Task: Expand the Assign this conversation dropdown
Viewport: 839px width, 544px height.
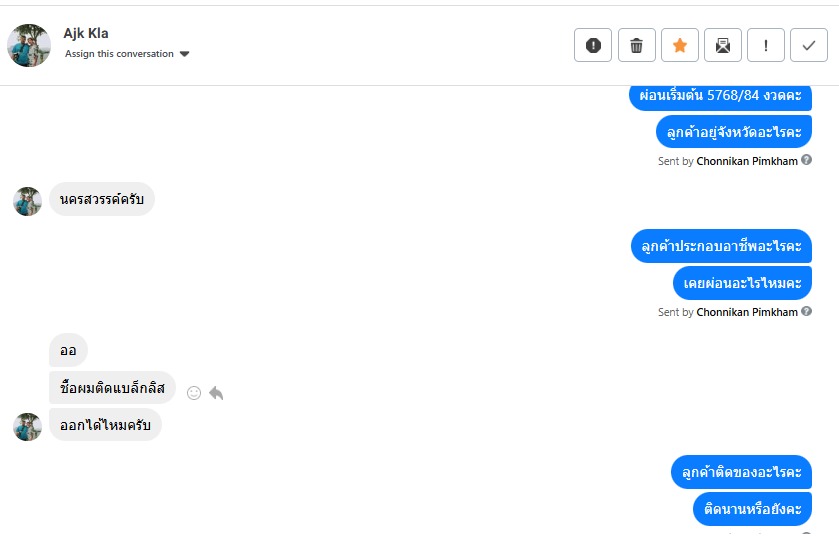Action: pos(184,54)
